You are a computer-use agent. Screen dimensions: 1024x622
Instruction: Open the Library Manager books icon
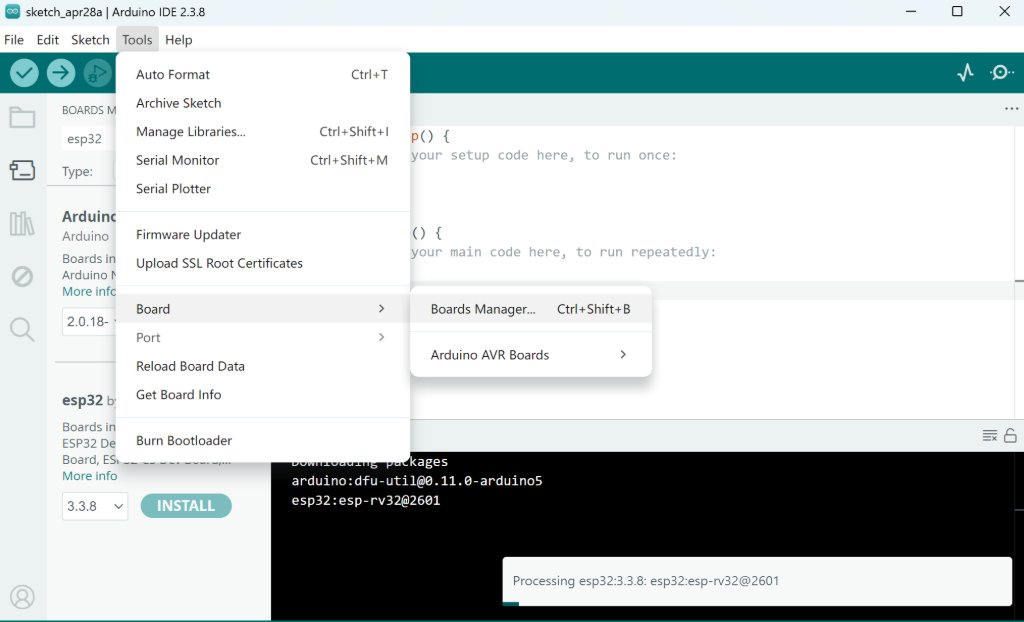point(22,223)
